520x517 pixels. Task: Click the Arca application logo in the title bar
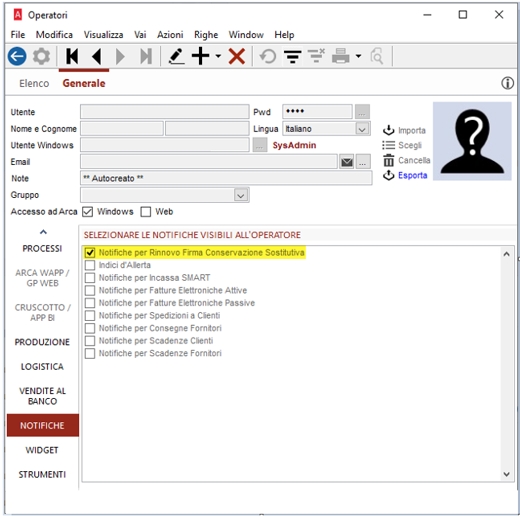point(17,15)
